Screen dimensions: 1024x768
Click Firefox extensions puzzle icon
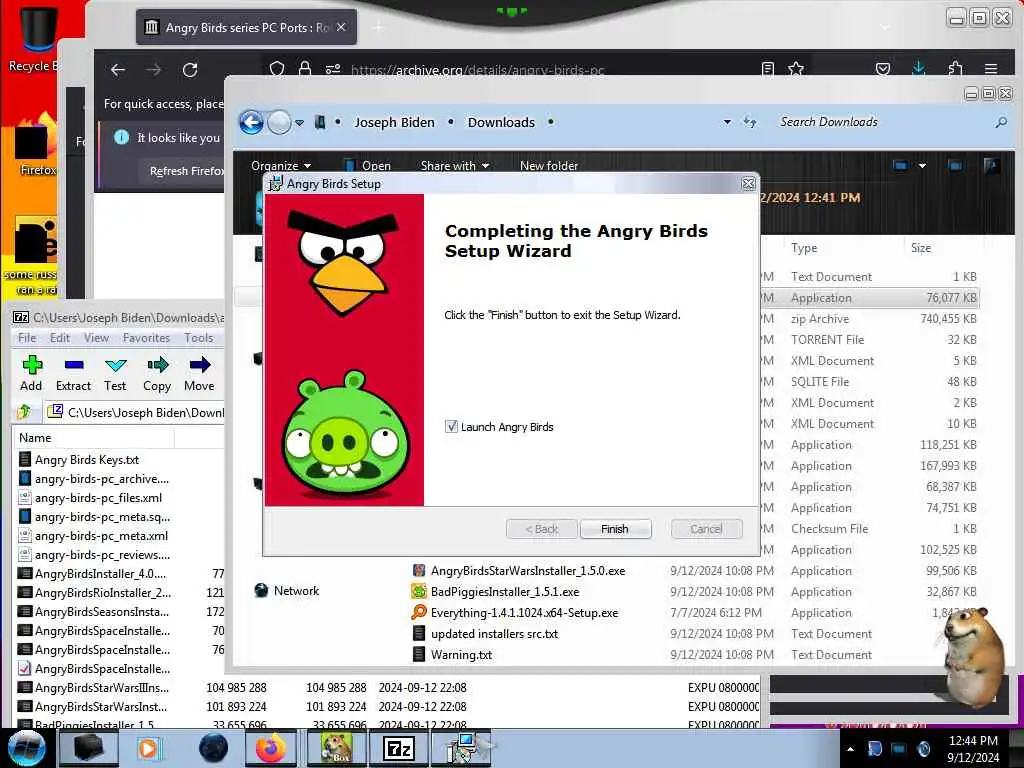click(955, 69)
